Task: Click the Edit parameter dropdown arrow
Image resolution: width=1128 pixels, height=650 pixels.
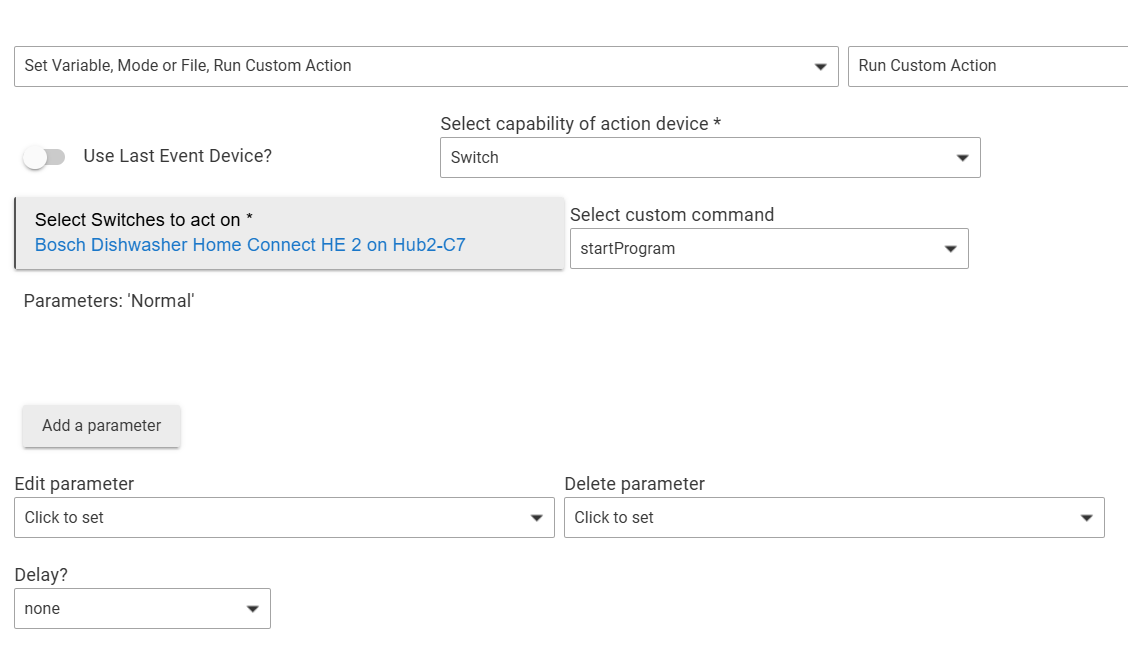Action: click(536, 518)
